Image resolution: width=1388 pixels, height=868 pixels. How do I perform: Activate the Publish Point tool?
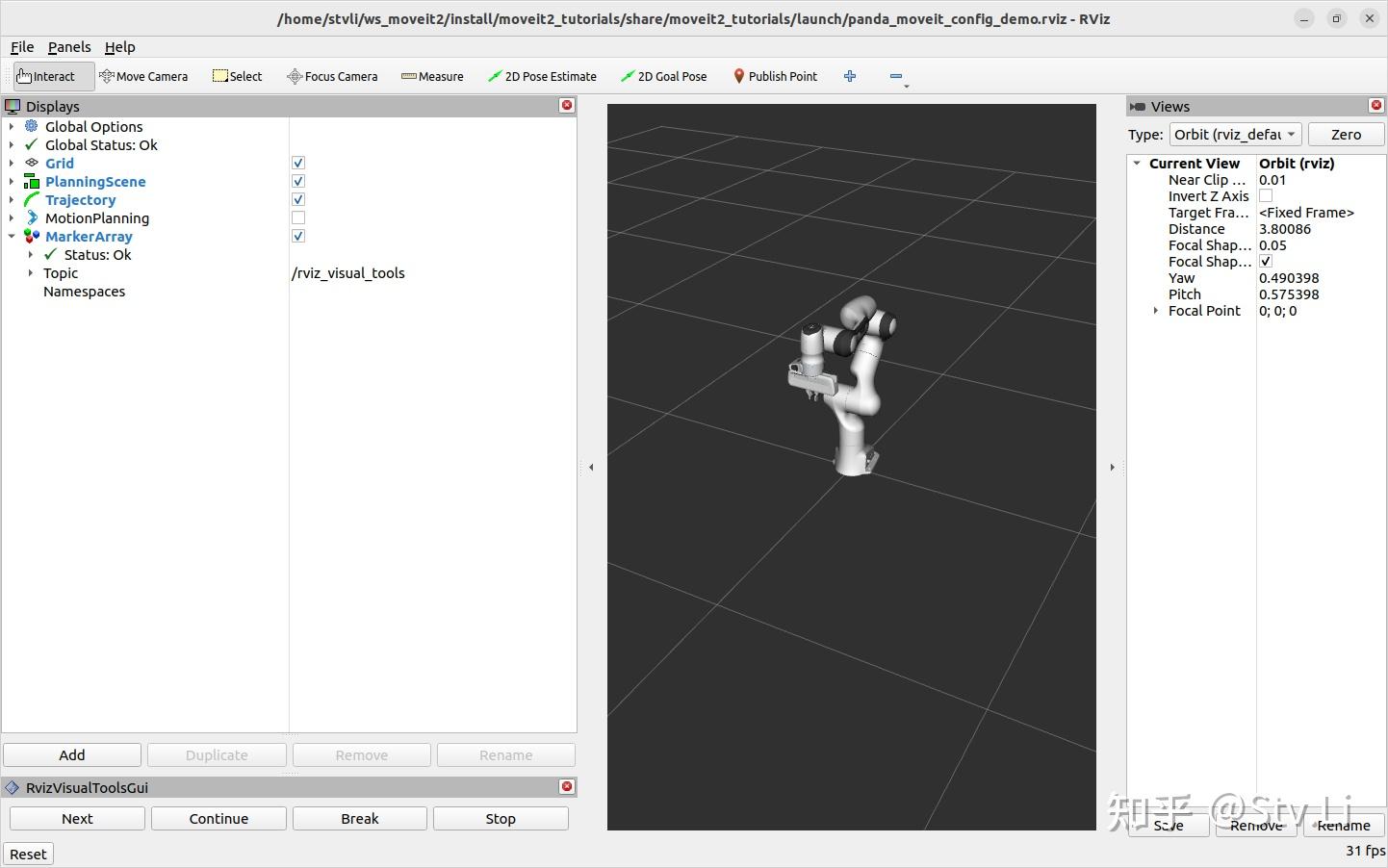coord(775,76)
